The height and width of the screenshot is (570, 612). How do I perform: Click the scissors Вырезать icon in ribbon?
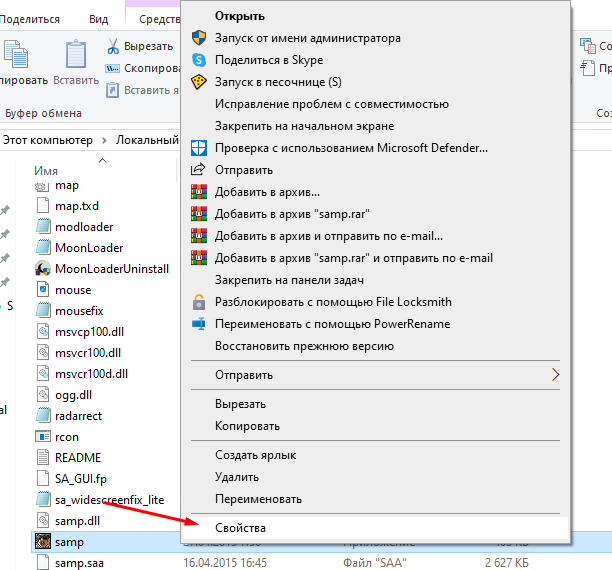pos(112,47)
